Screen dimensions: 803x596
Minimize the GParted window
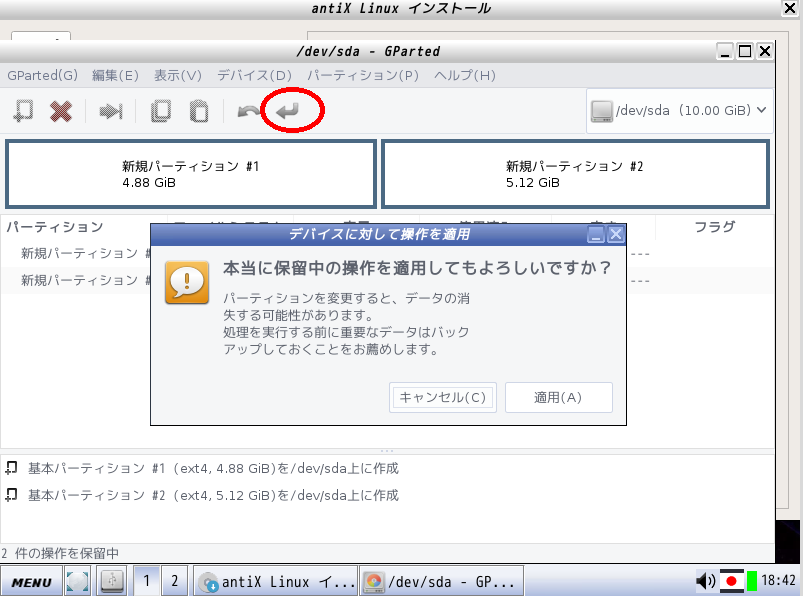tap(725, 51)
